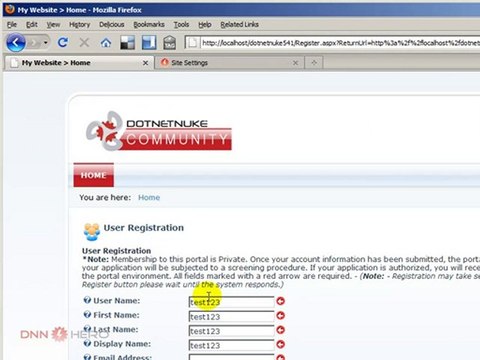Image resolution: width=480 pixels, height=360 pixels.
Task: Click the User Registration people icon
Action: tap(92, 231)
